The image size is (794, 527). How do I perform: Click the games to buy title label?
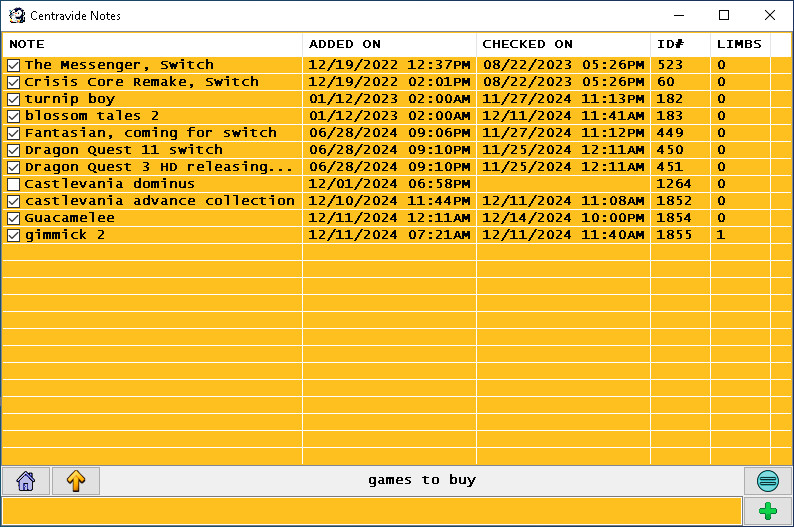pos(422,481)
